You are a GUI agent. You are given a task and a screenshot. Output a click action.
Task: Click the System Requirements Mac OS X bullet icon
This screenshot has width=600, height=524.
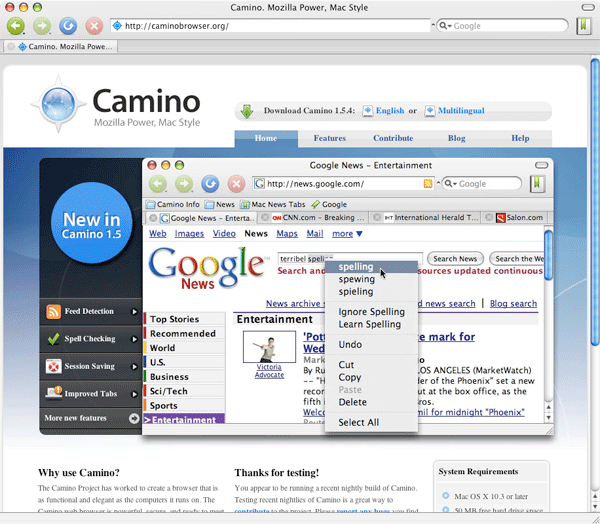click(x=445, y=496)
